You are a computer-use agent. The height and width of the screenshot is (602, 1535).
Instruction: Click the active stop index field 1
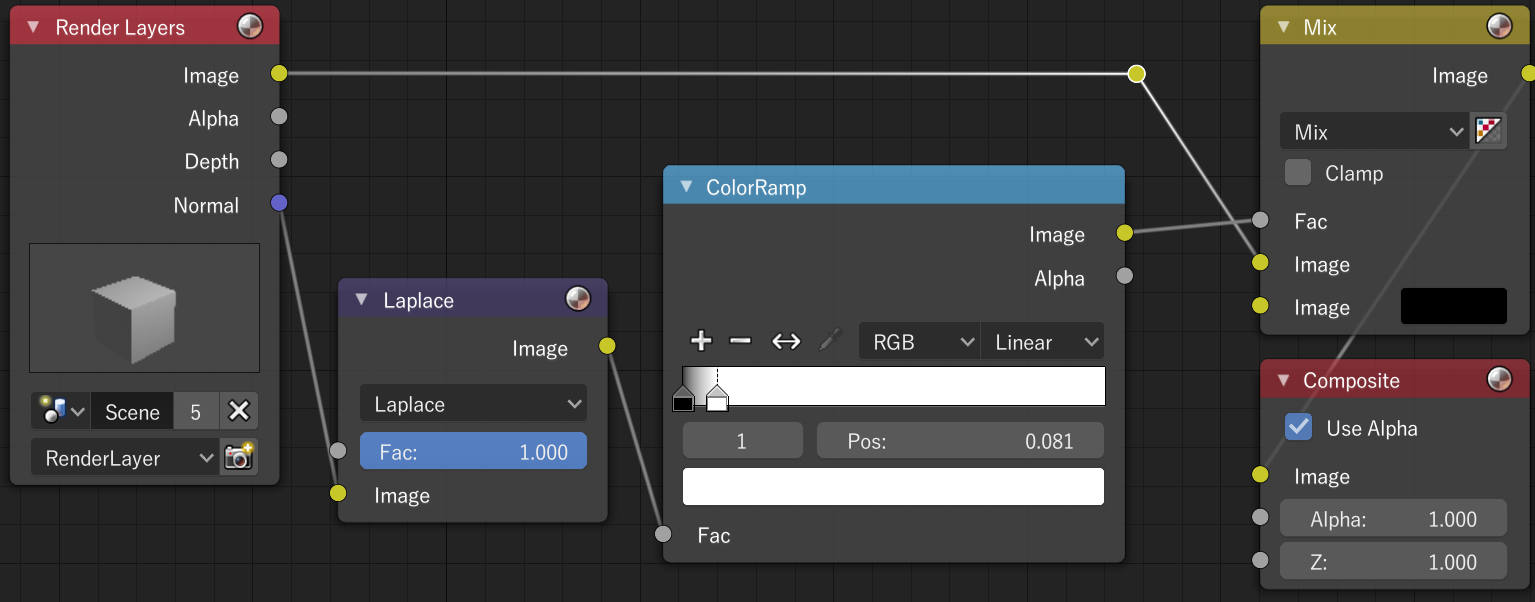(742, 440)
